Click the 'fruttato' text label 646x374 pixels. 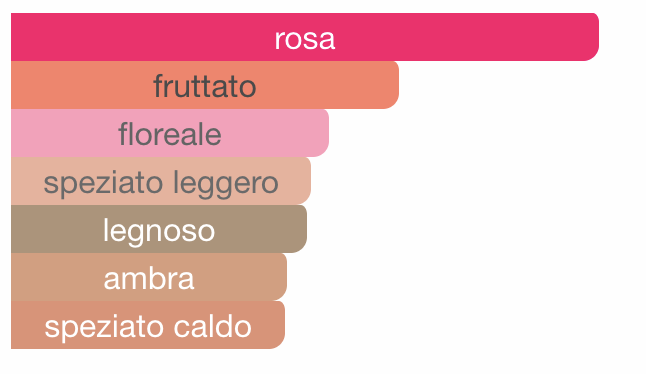pos(205,86)
